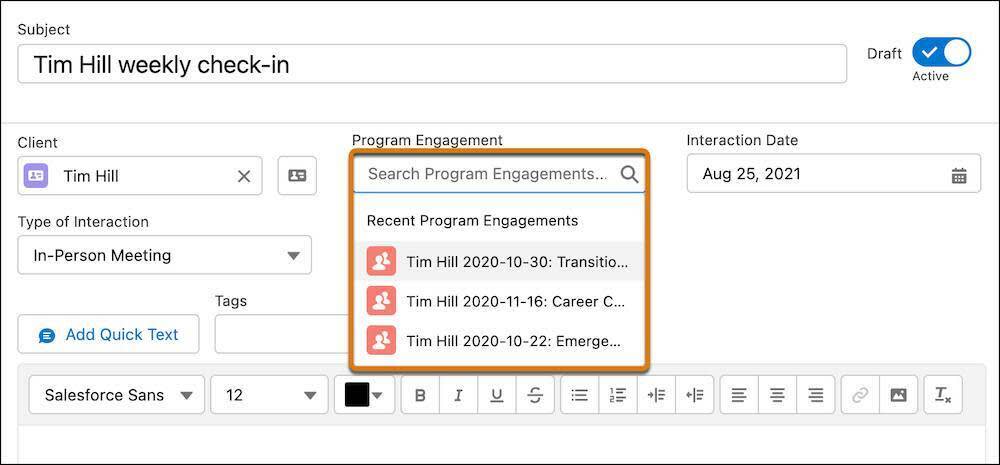Viewport: 1000px width, 465px height.
Task: Click the rich text note body area
Action: tap(500, 445)
